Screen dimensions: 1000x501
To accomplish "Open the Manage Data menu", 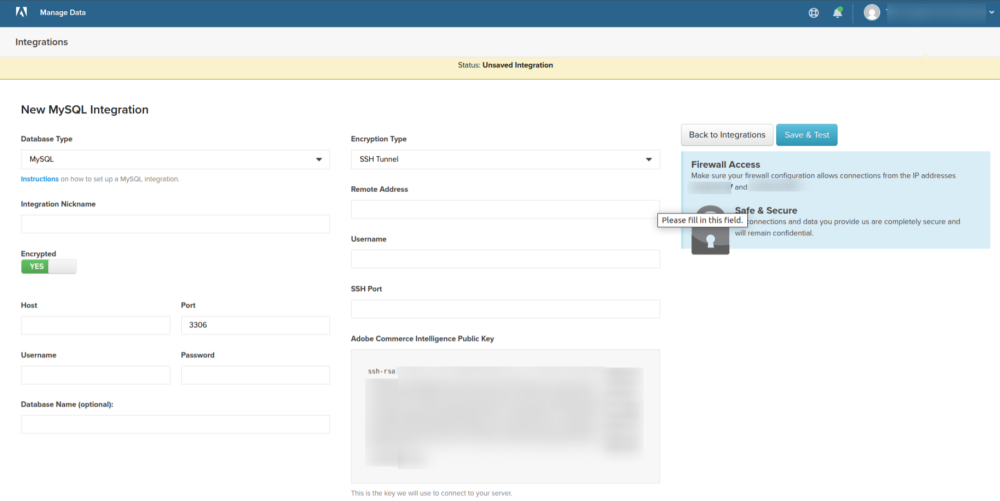I will (62, 13).
